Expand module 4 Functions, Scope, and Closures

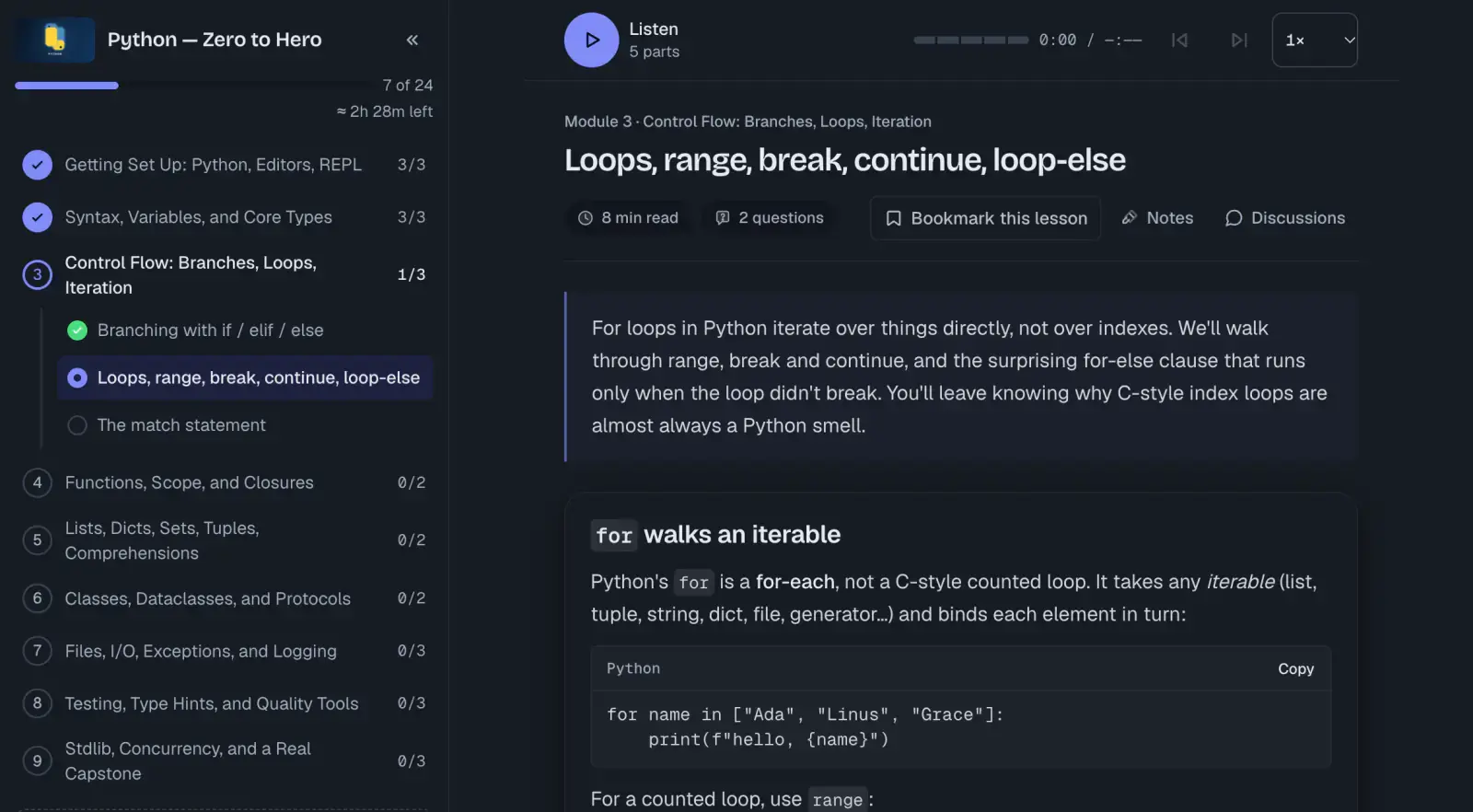pyautogui.click(x=224, y=482)
